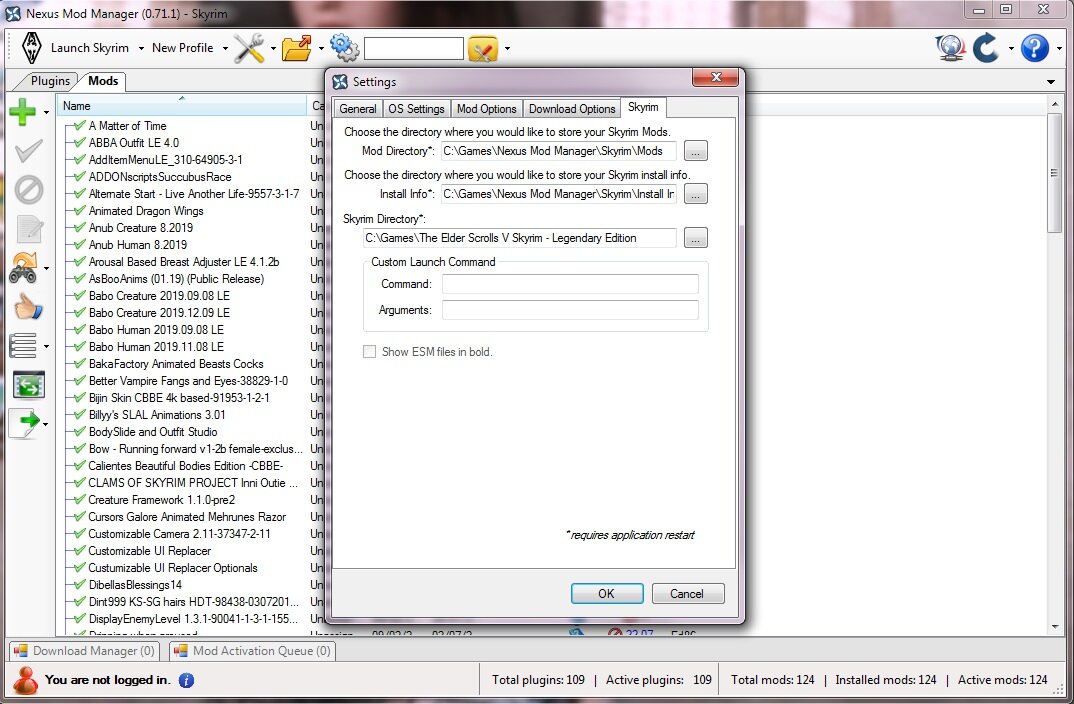Toggle the checkmark for BodySlide and Outfit Studio
1074x704 pixels.
[80, 432]
